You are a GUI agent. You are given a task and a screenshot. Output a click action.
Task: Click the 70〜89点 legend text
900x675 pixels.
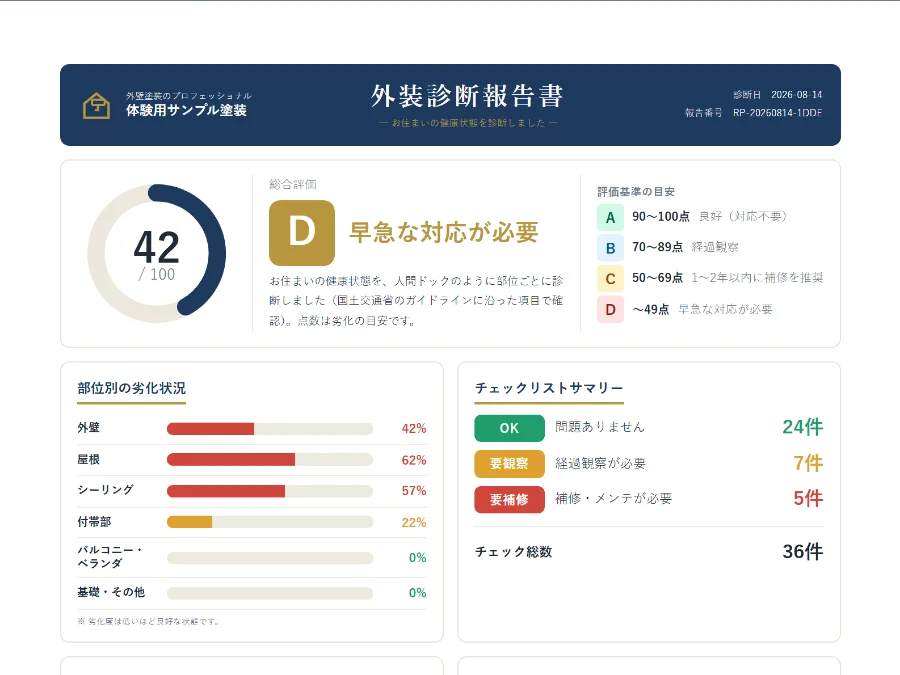(657, 247)
